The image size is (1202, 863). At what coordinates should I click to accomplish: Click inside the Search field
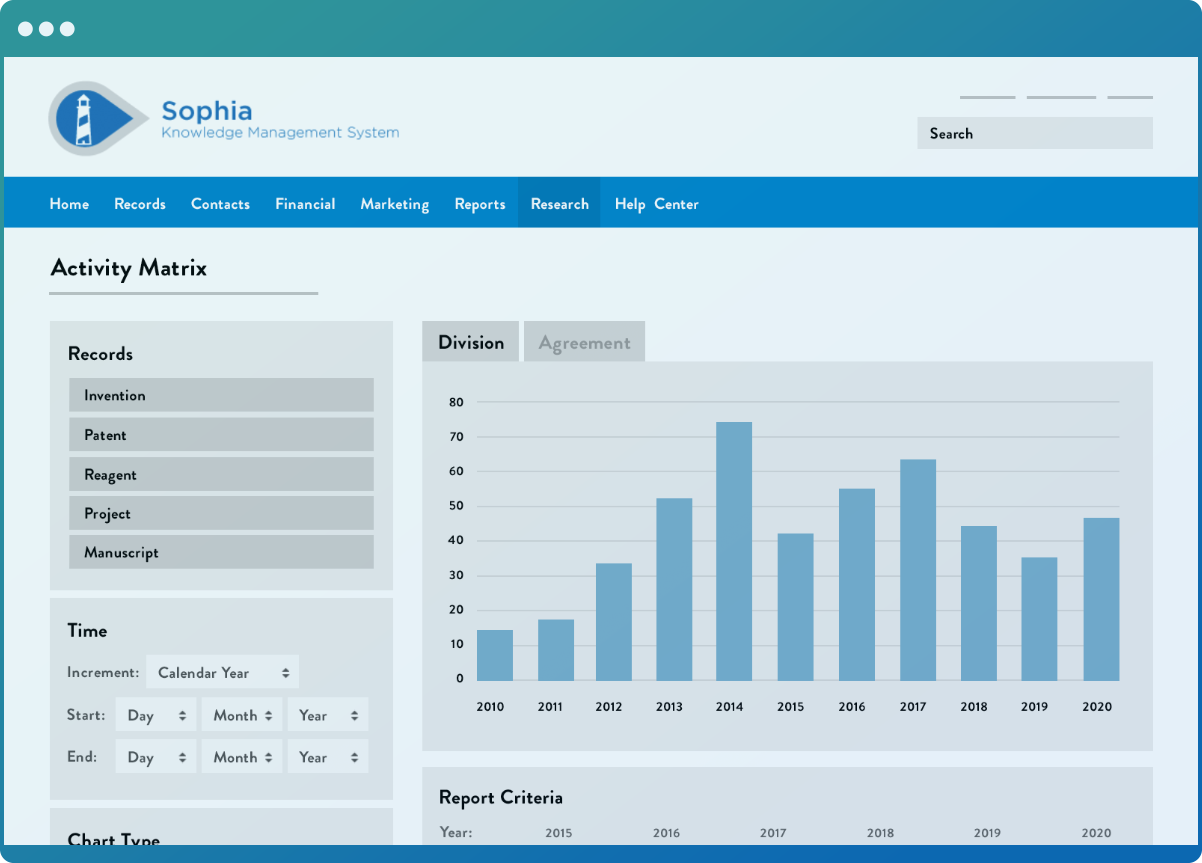click(x=1034, y=132)
